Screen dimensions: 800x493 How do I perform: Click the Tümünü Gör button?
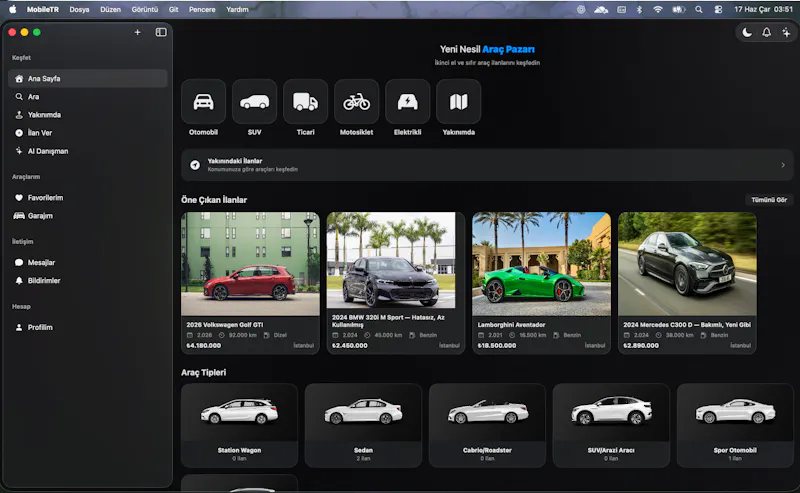(769, 200)
